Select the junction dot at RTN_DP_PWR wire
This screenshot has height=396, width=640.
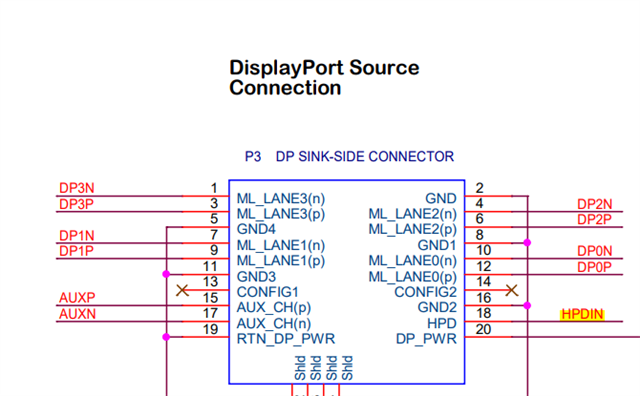(x=166, y=337)
